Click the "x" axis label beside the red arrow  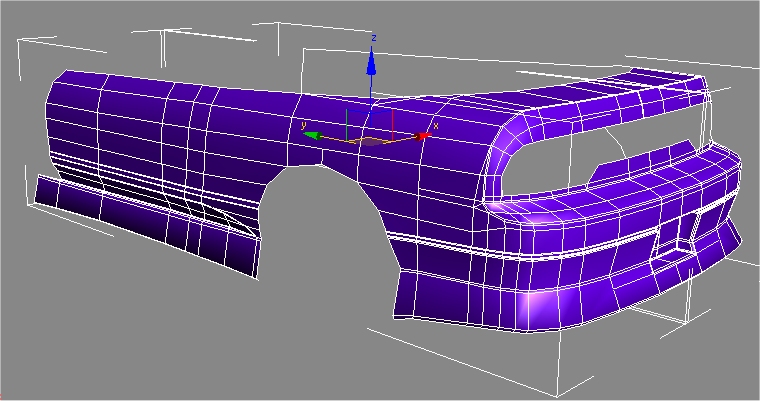tap(436, 126)
